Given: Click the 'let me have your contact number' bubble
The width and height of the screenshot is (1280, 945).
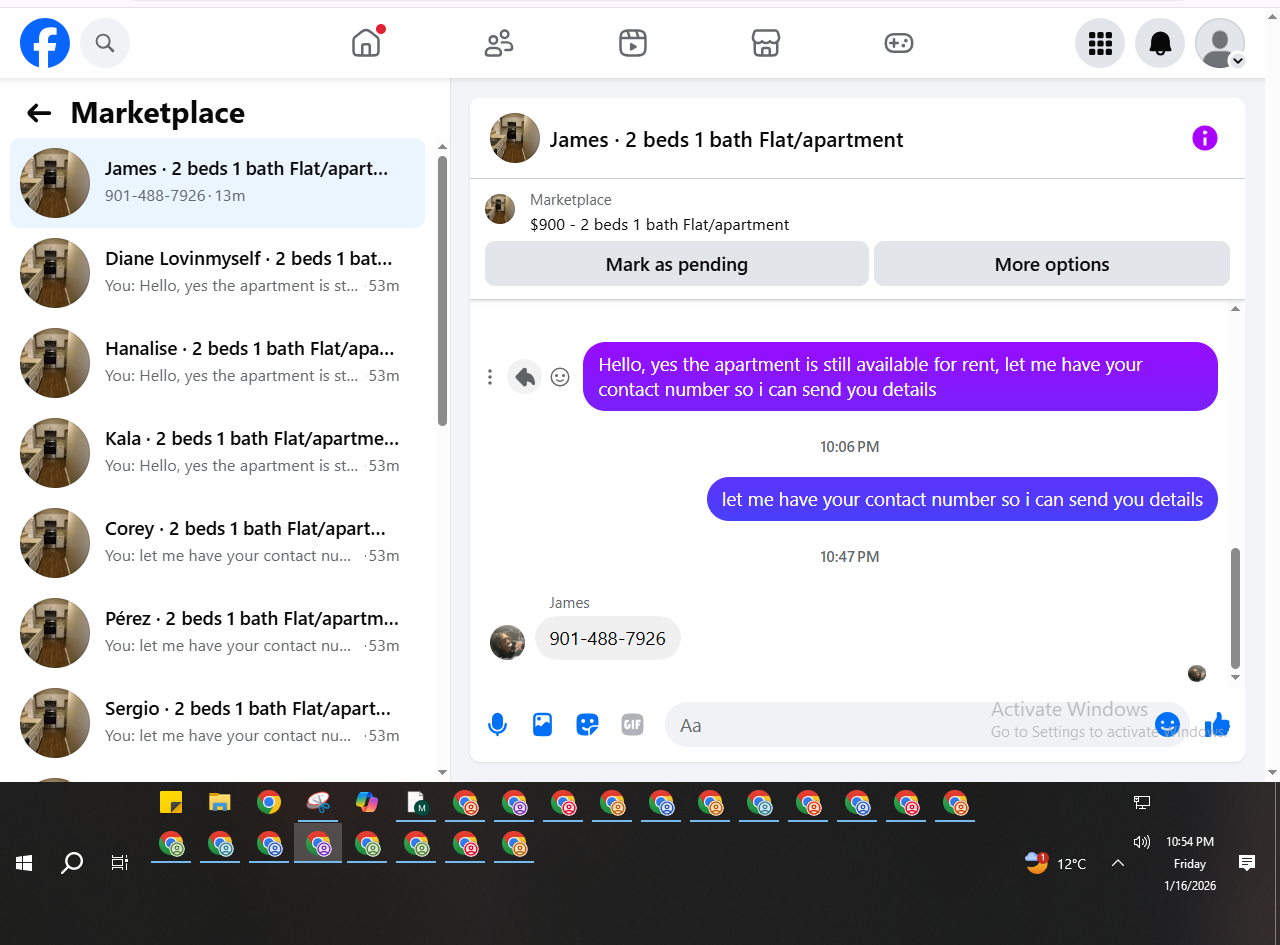Looking at the screenshot, I should coord(962,499).
